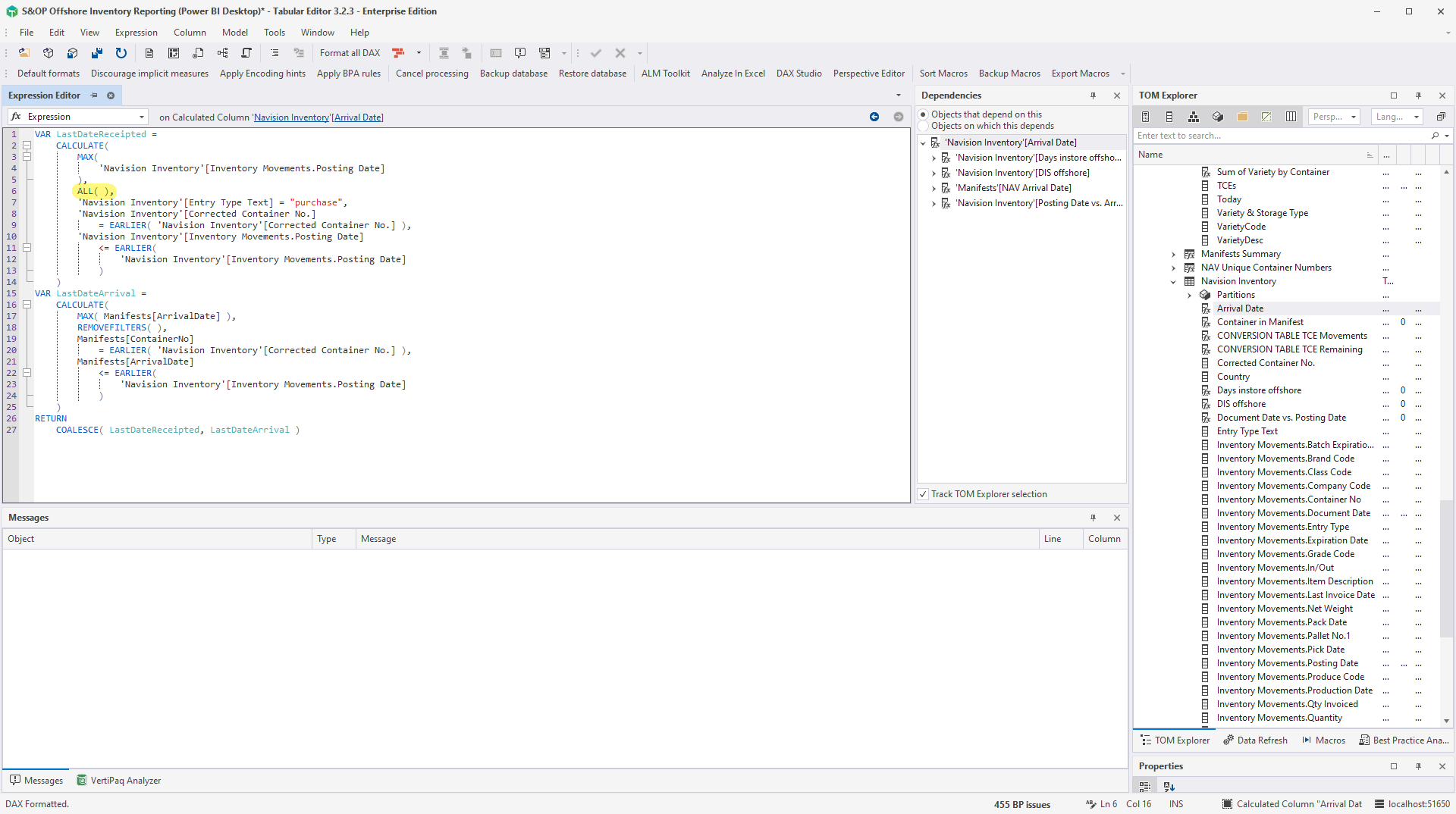
Task: Click the model refresh icon in the toolbar
Action: coord(121,53)
